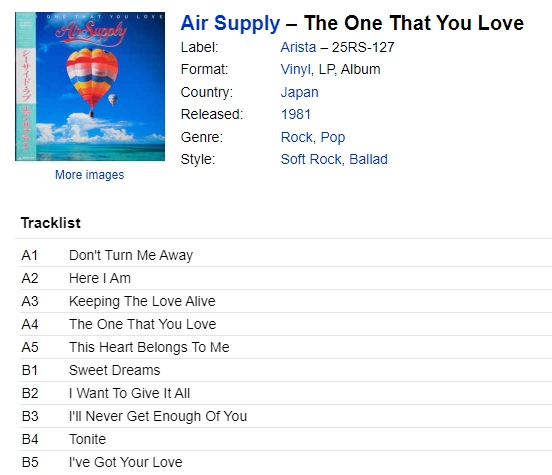Select the Vinyl format link
Image resolution: width=552 pixels, height=475 pixels.
(x=296, y=69)
